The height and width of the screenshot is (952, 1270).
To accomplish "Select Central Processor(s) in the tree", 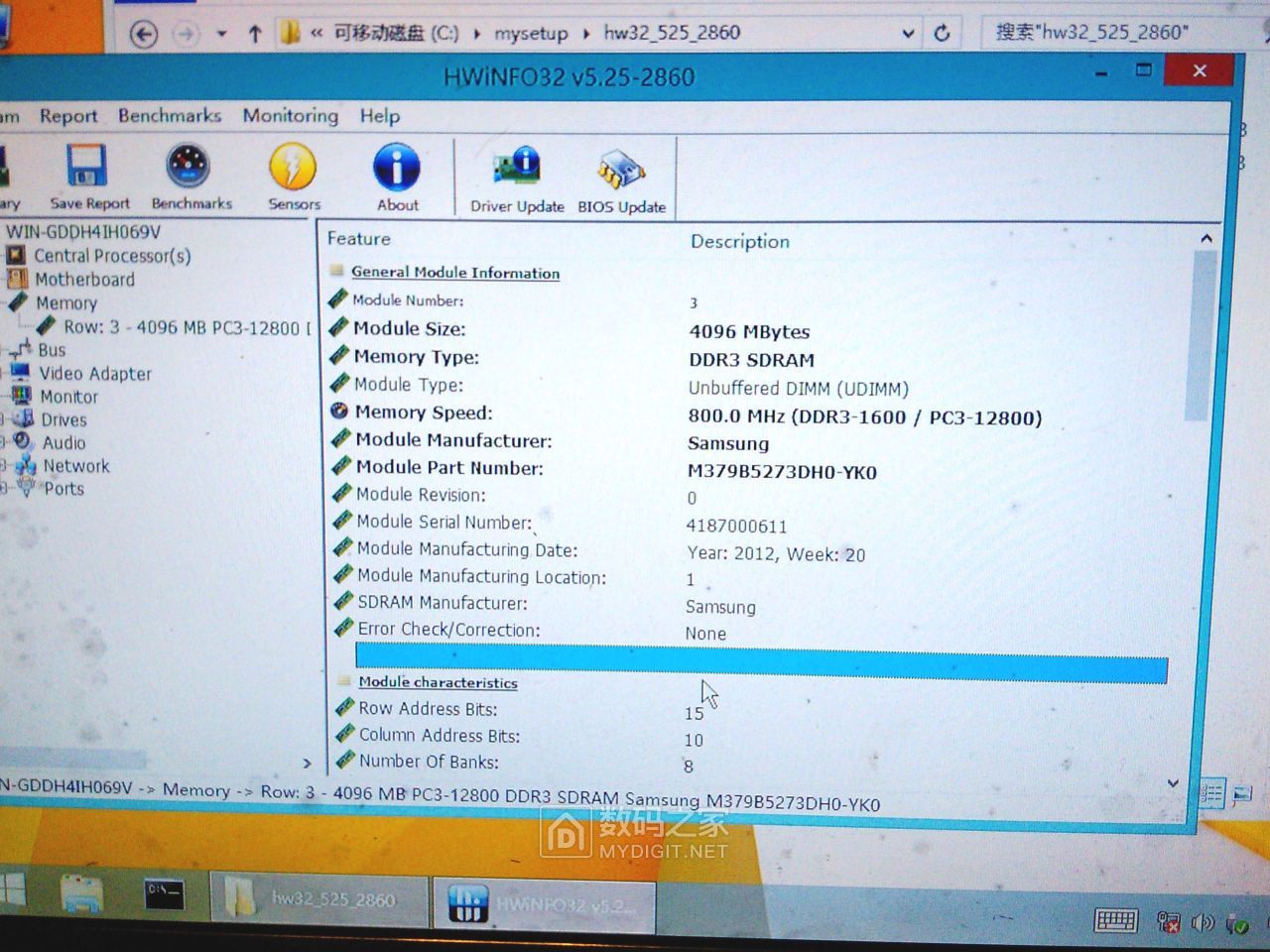I will (x=111, y=256).
